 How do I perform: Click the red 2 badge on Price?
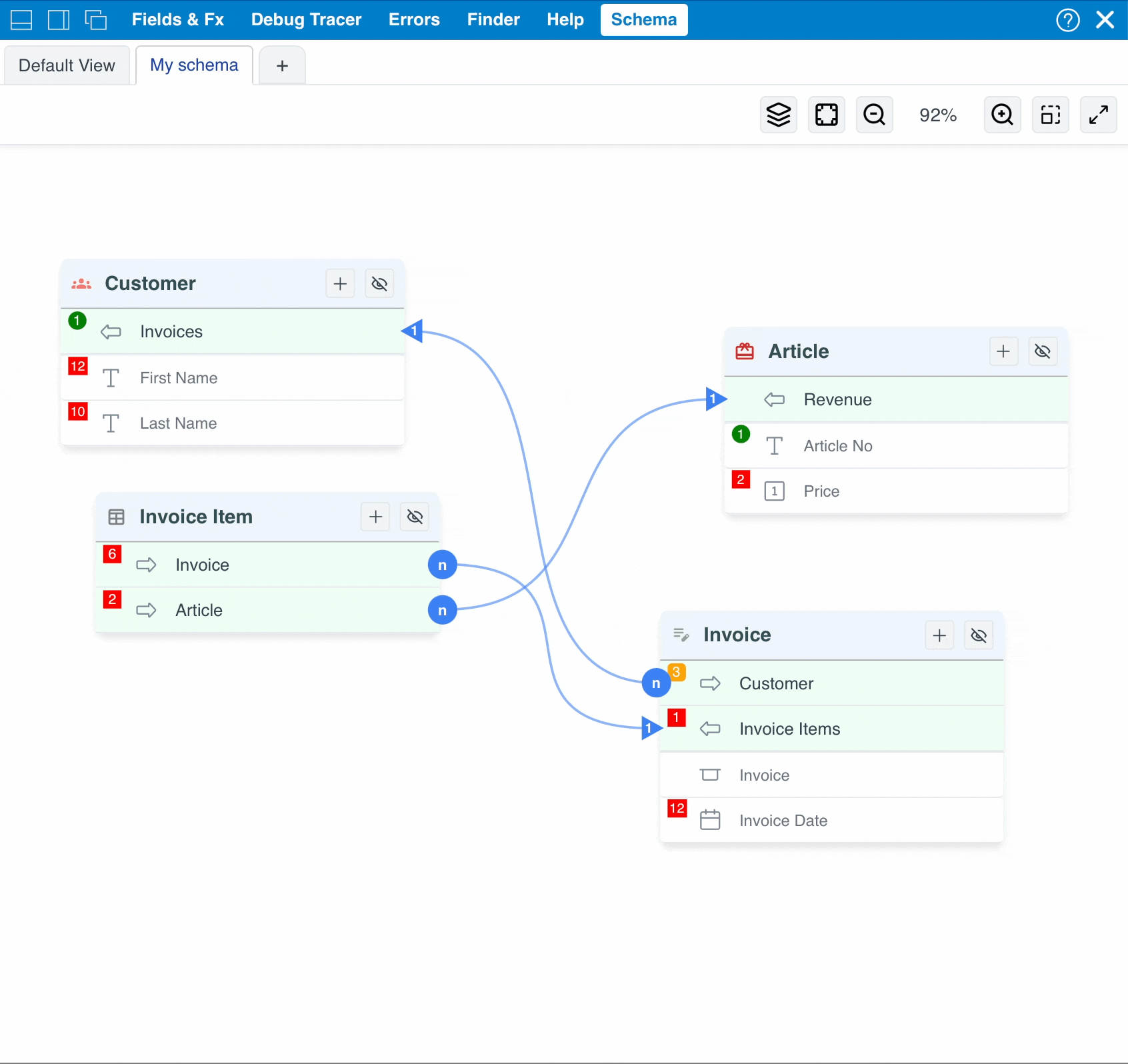point(741,479)
